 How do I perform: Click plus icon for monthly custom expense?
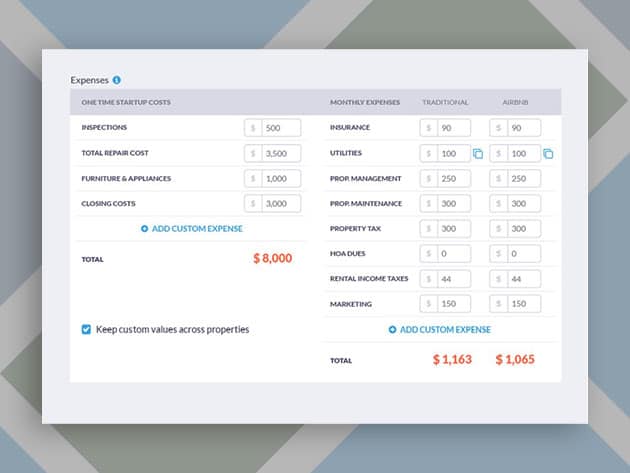(x=393, y=329)
